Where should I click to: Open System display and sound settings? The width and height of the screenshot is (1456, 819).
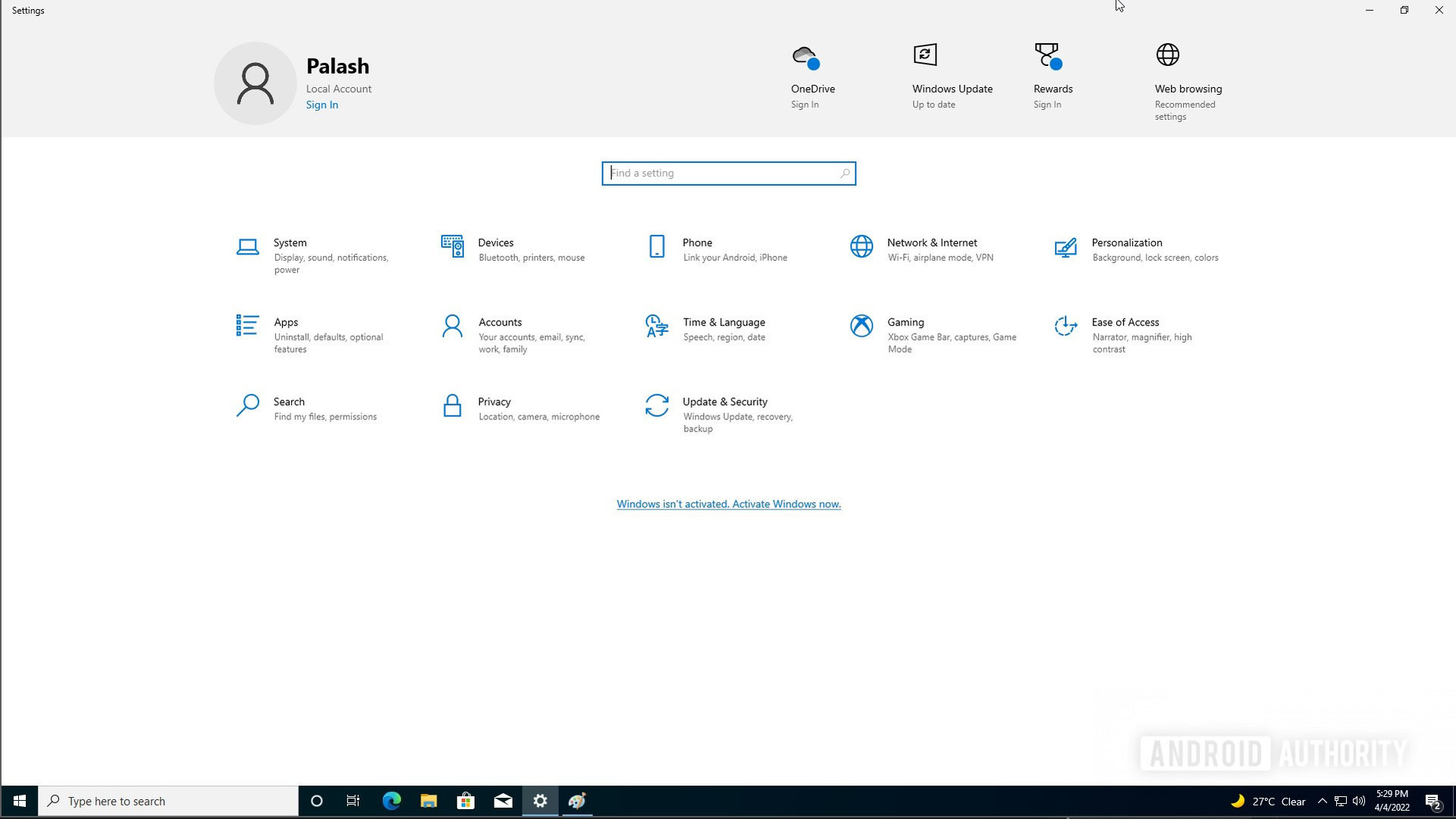[x=290, y=255]
